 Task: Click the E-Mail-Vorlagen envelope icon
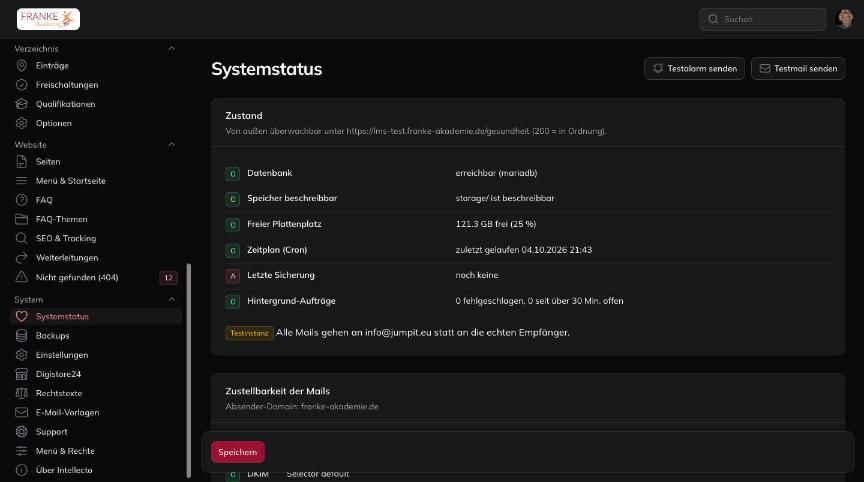[x=21, y=413]
